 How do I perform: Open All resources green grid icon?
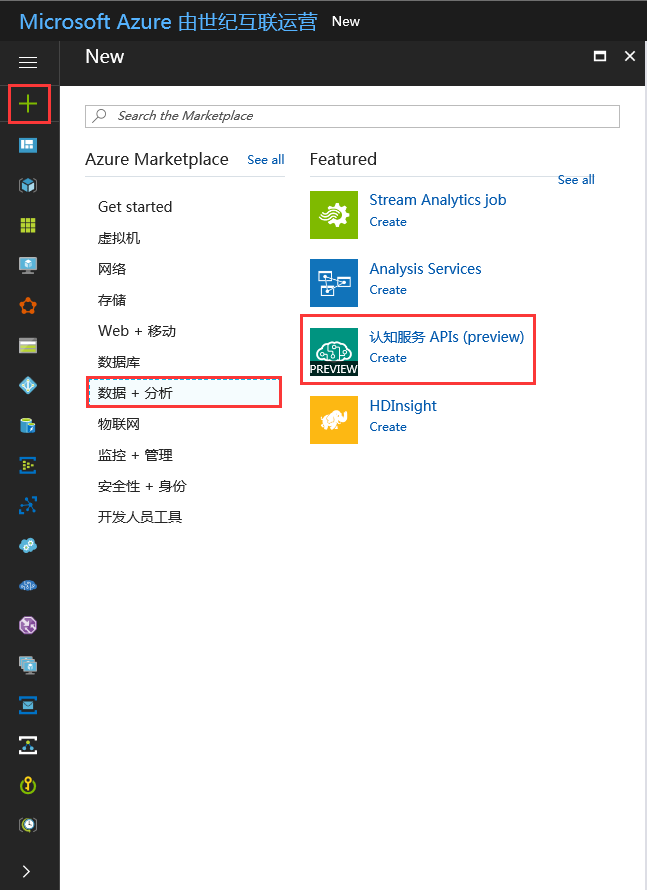(x=28, y=226)
